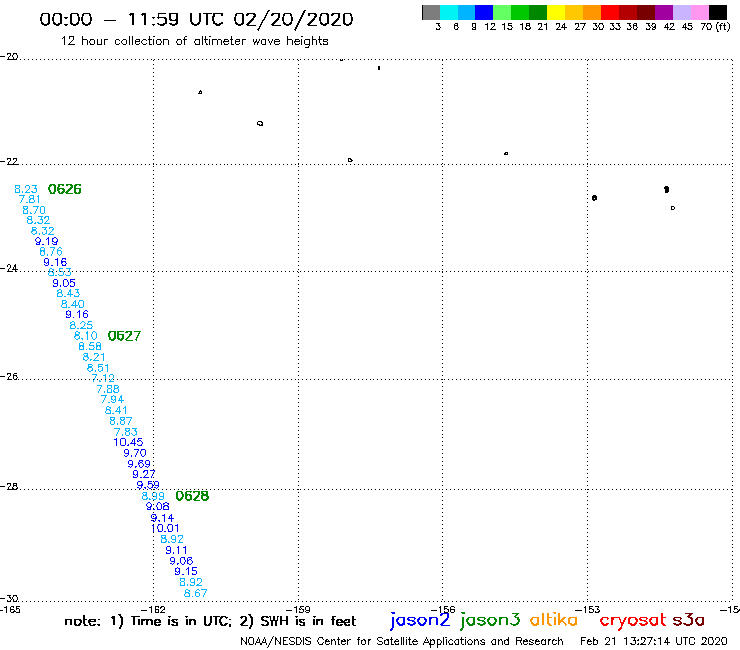This screenshot has height=650, width=740.
Task: Click the wave height value 8.58
Action: [90, 346]
